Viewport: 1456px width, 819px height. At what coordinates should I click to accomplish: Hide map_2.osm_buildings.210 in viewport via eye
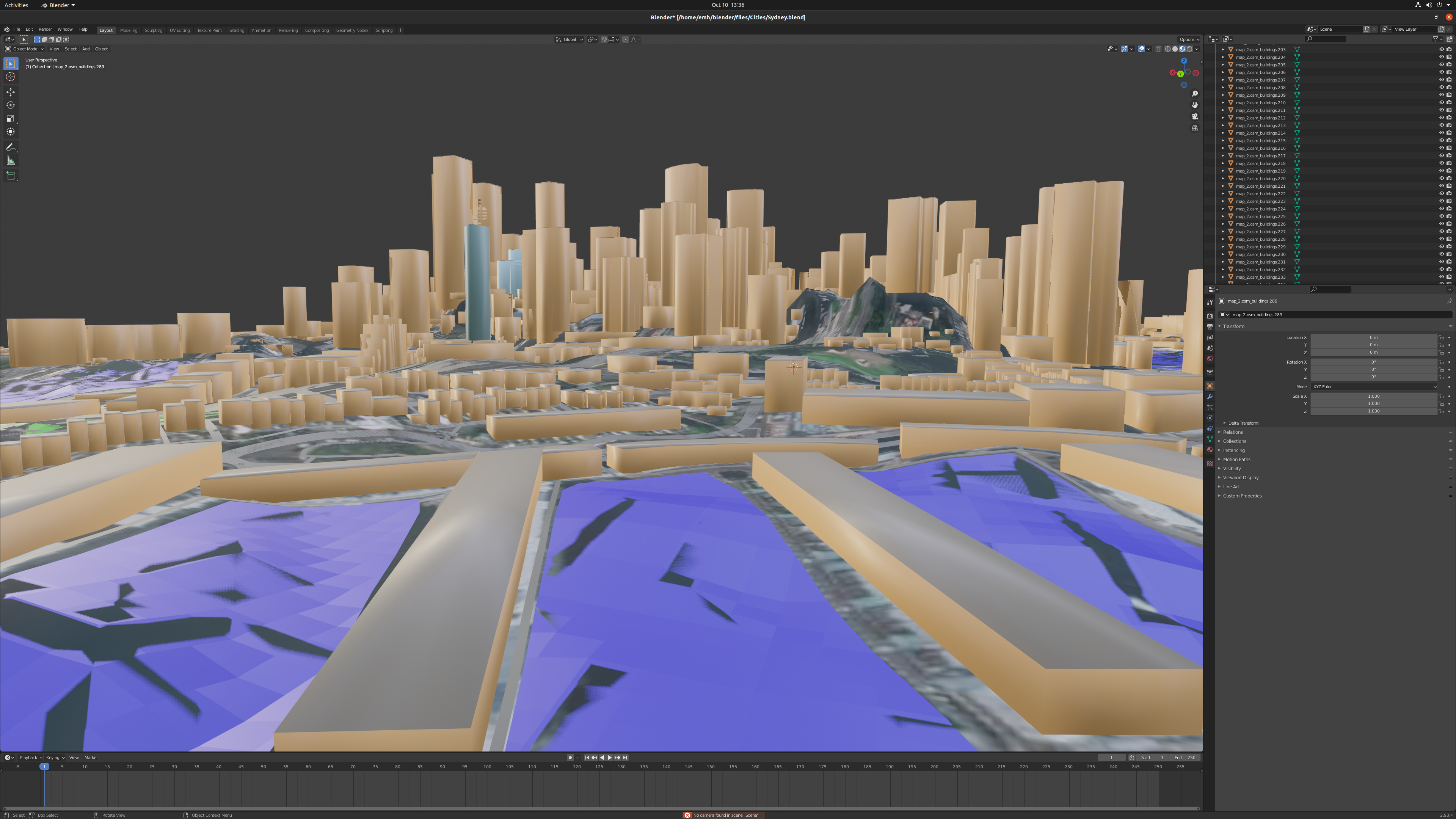pos(1441,102)
